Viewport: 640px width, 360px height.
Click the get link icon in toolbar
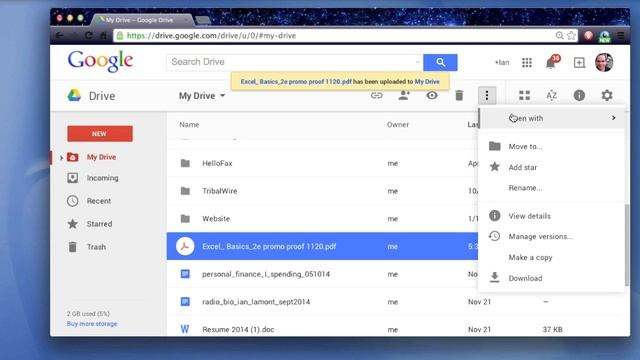point(376,96)
